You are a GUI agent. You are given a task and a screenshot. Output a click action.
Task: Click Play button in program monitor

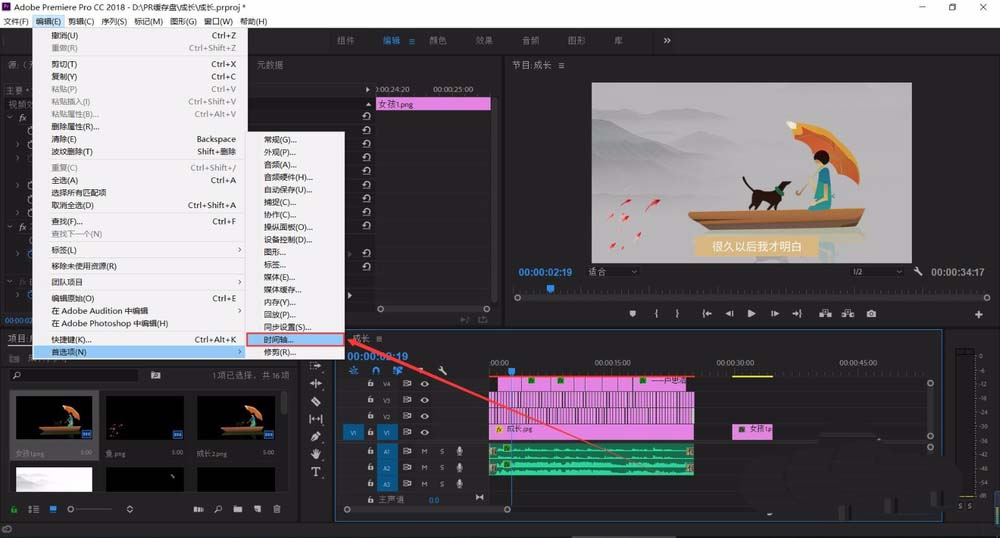click(751, 314)
